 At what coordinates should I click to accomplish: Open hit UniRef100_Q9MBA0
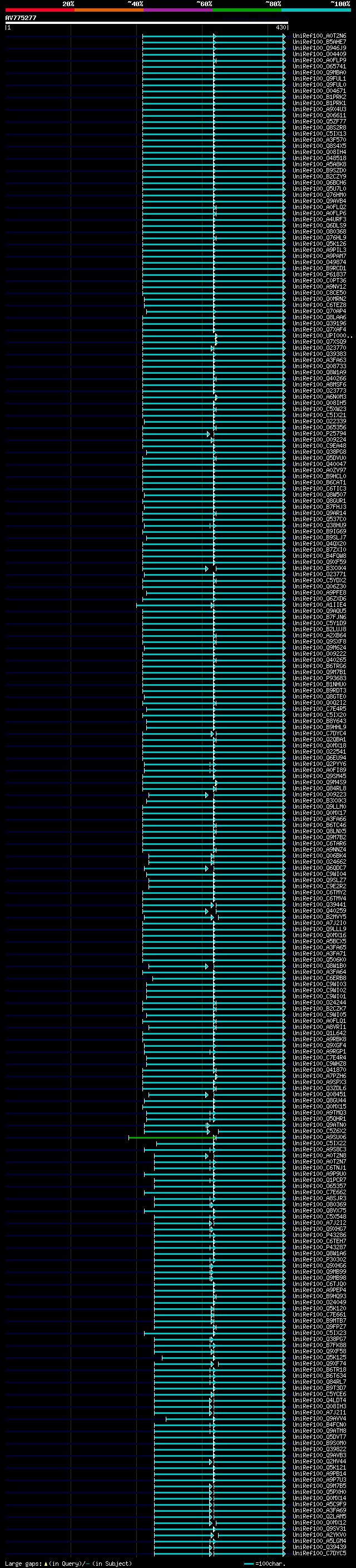pyautogui.click(x=319, y=72)
